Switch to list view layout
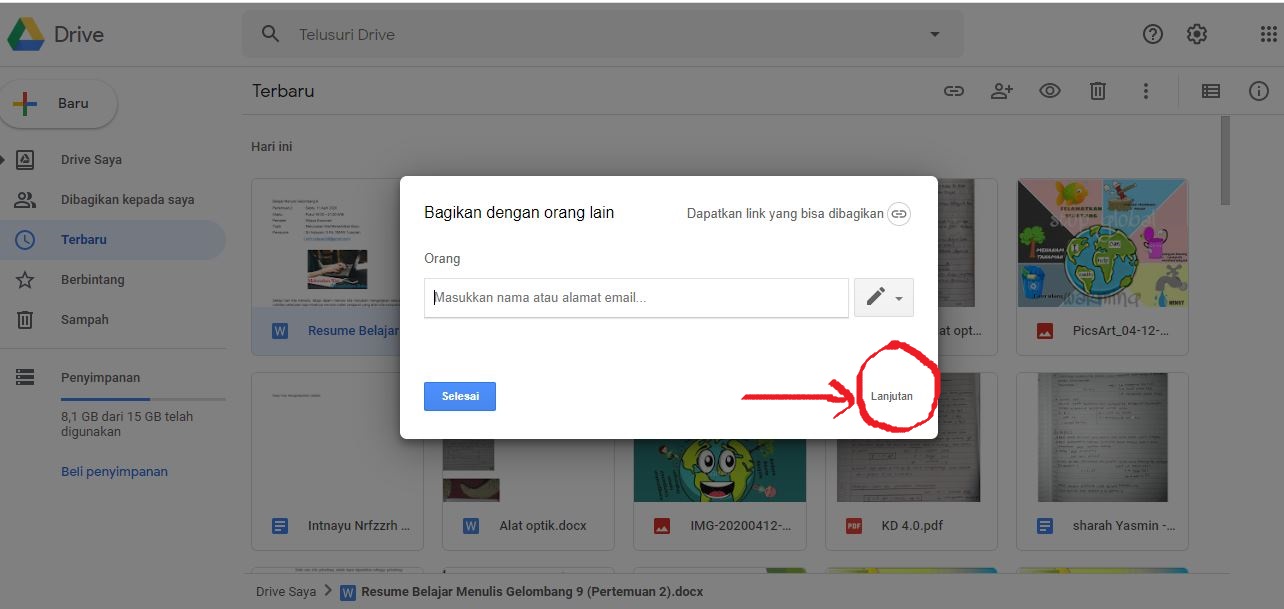1284x609 pixels. (x=1210, y=91)
